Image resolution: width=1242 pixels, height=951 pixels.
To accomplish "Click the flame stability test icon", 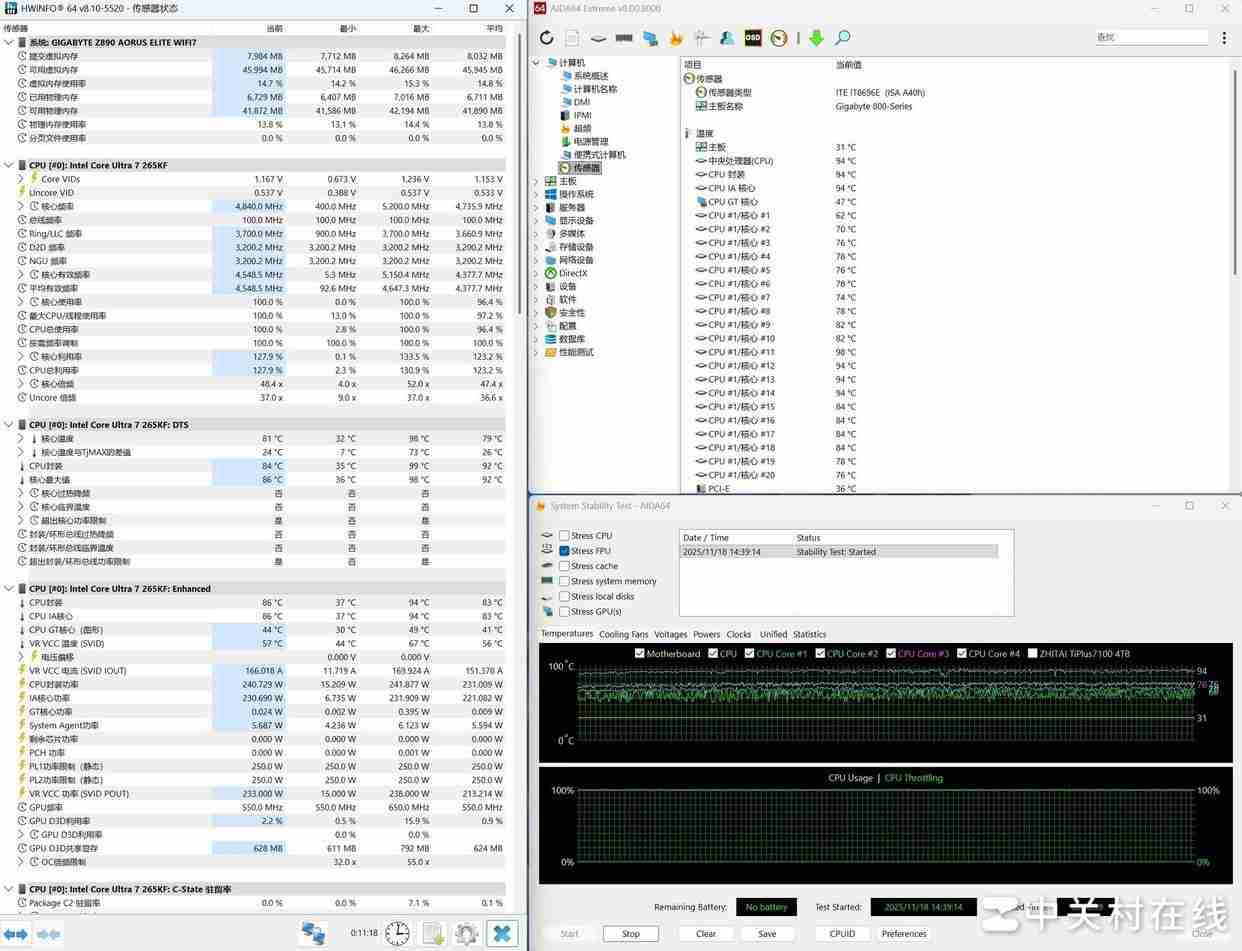I will 676,38.
